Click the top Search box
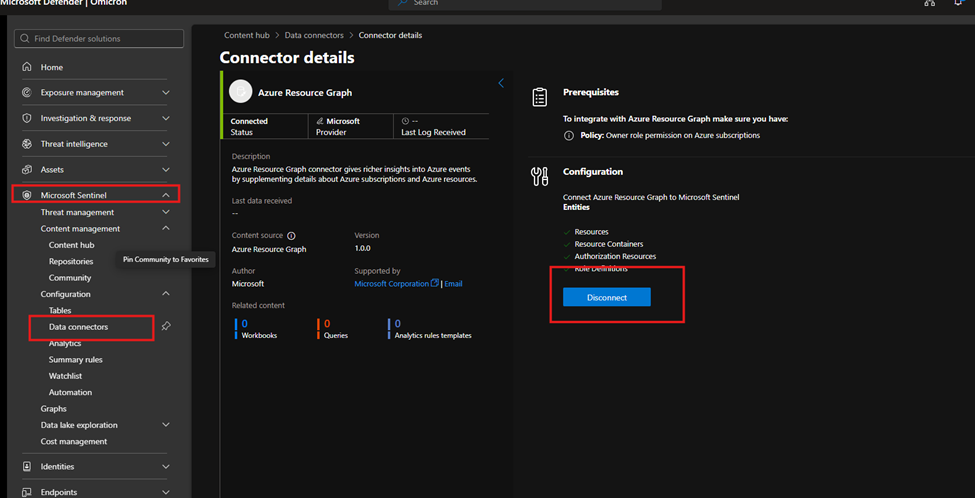Viewport: 975px width, 498px height. [x=525, y=4]
